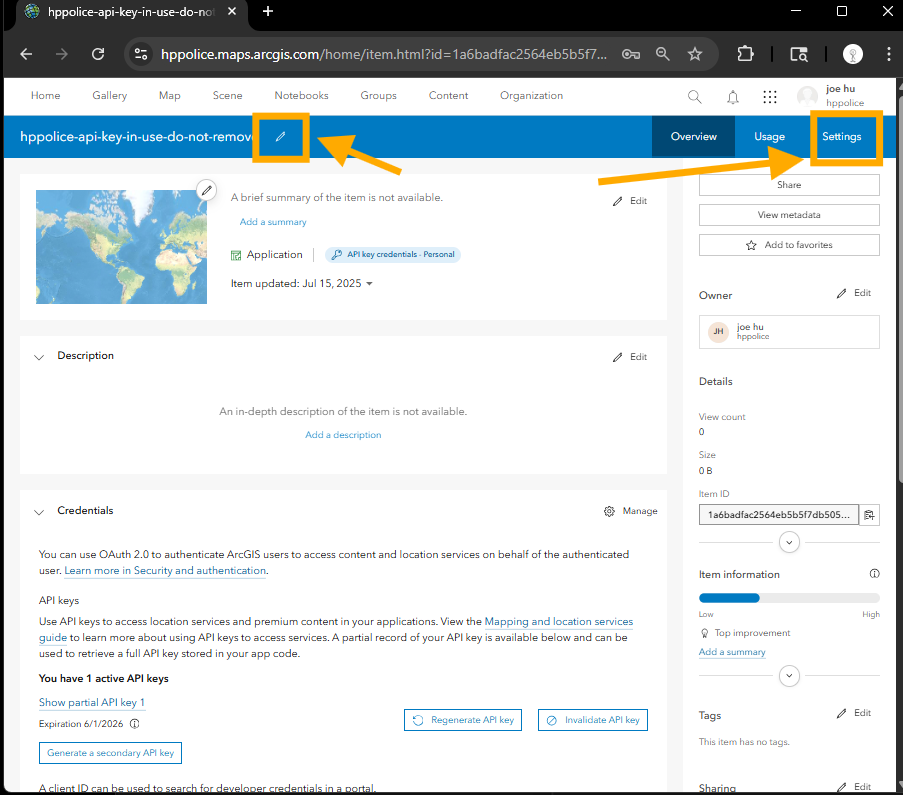Click the Add a summary link under the brief summary
The width and height of the screenshot is (903, 795).
273,222
